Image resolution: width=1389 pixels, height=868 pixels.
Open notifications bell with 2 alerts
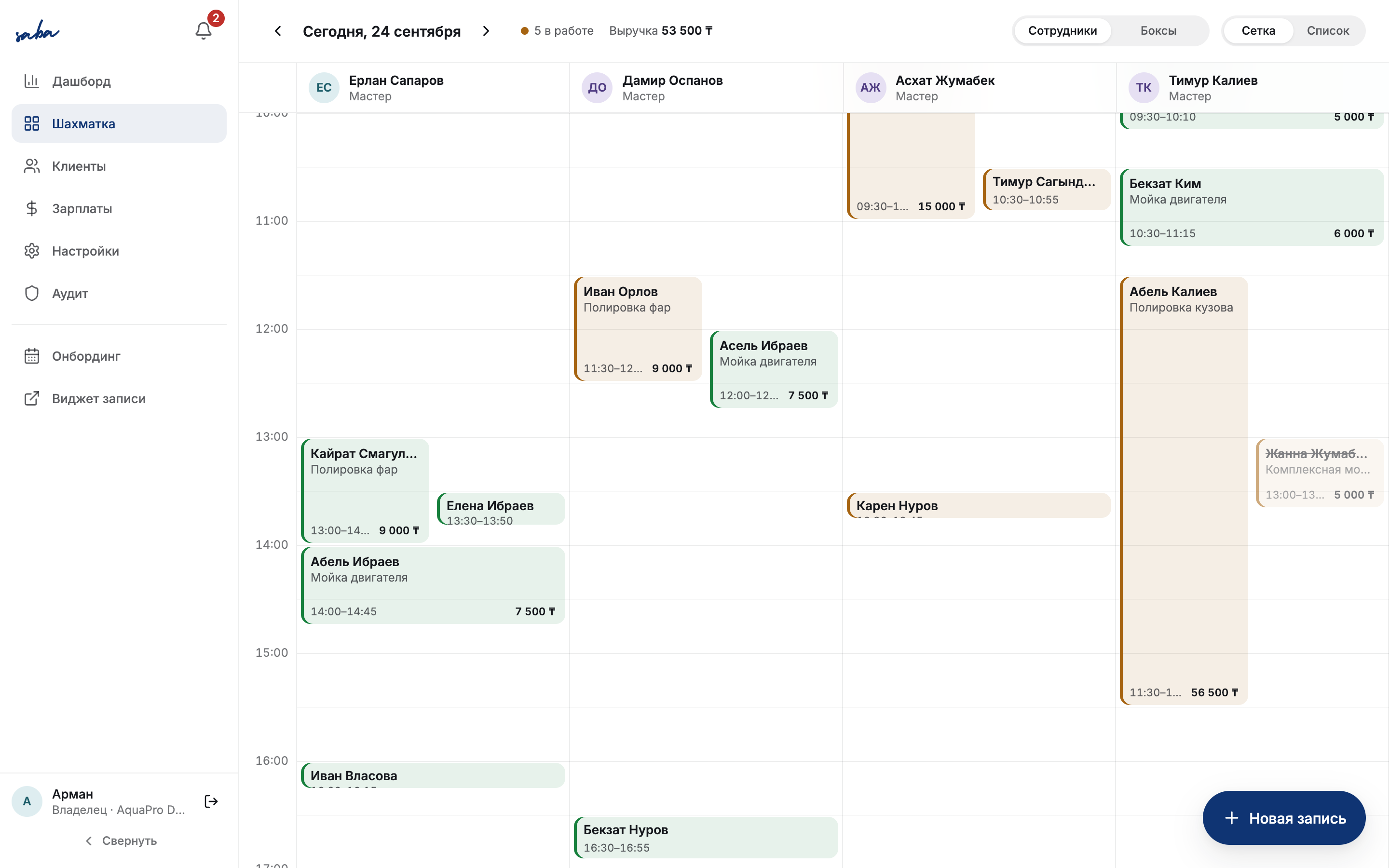[204, 30]
